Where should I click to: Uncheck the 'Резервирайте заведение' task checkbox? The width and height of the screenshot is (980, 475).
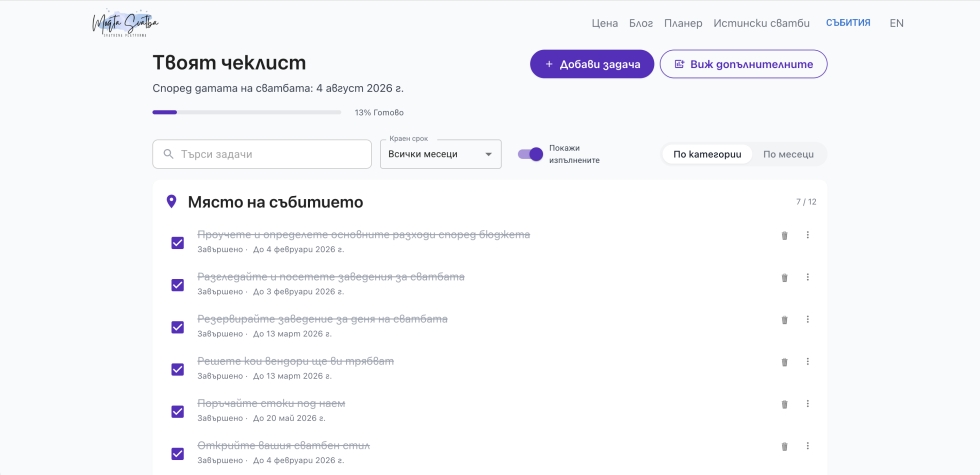click(178, 327)
